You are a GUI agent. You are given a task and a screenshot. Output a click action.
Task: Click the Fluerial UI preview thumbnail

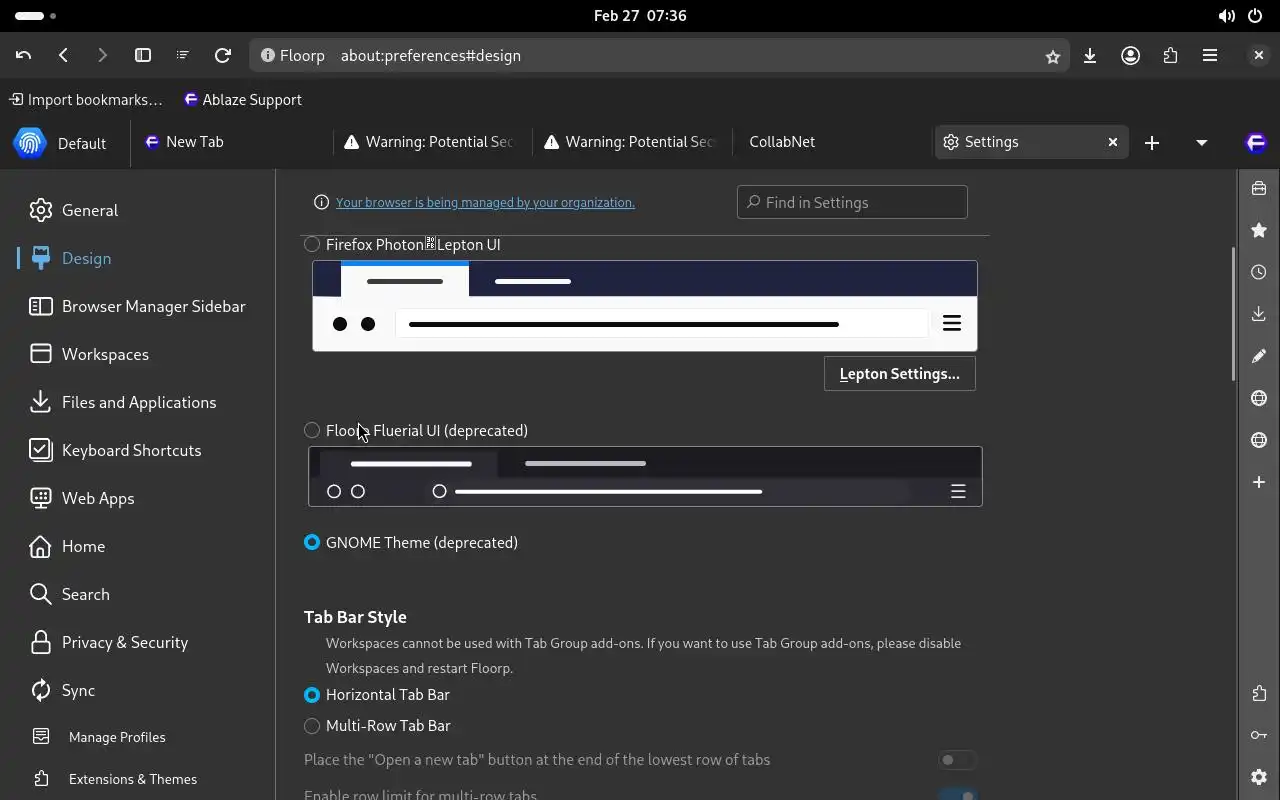coord(645,476)
